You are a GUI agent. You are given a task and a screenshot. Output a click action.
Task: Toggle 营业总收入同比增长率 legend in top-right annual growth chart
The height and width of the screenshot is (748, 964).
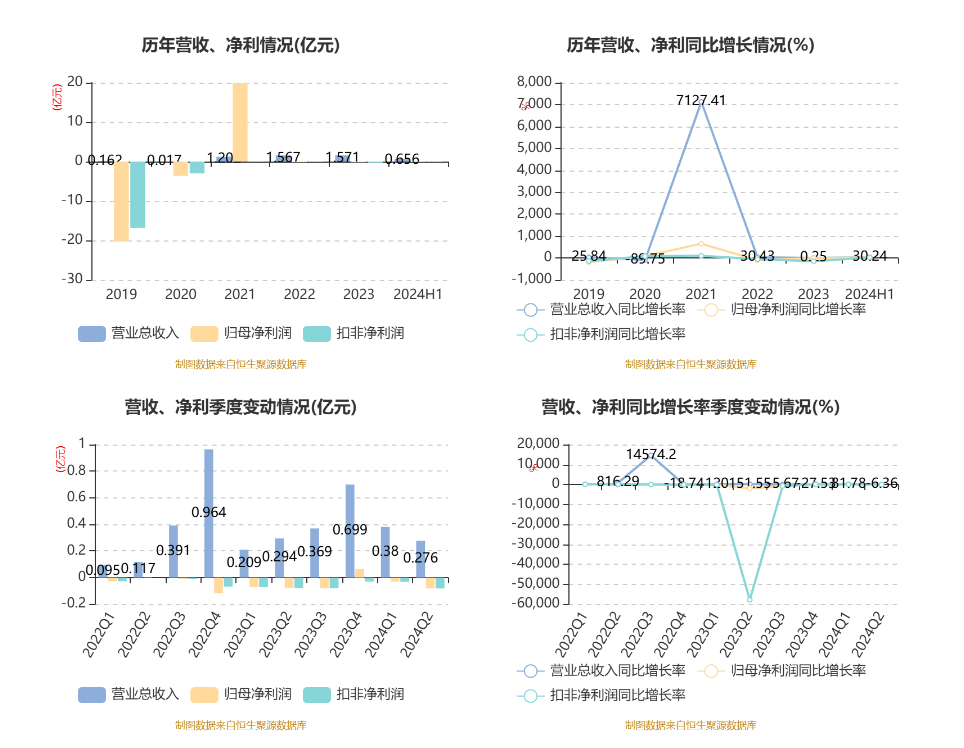coord(601,309)
